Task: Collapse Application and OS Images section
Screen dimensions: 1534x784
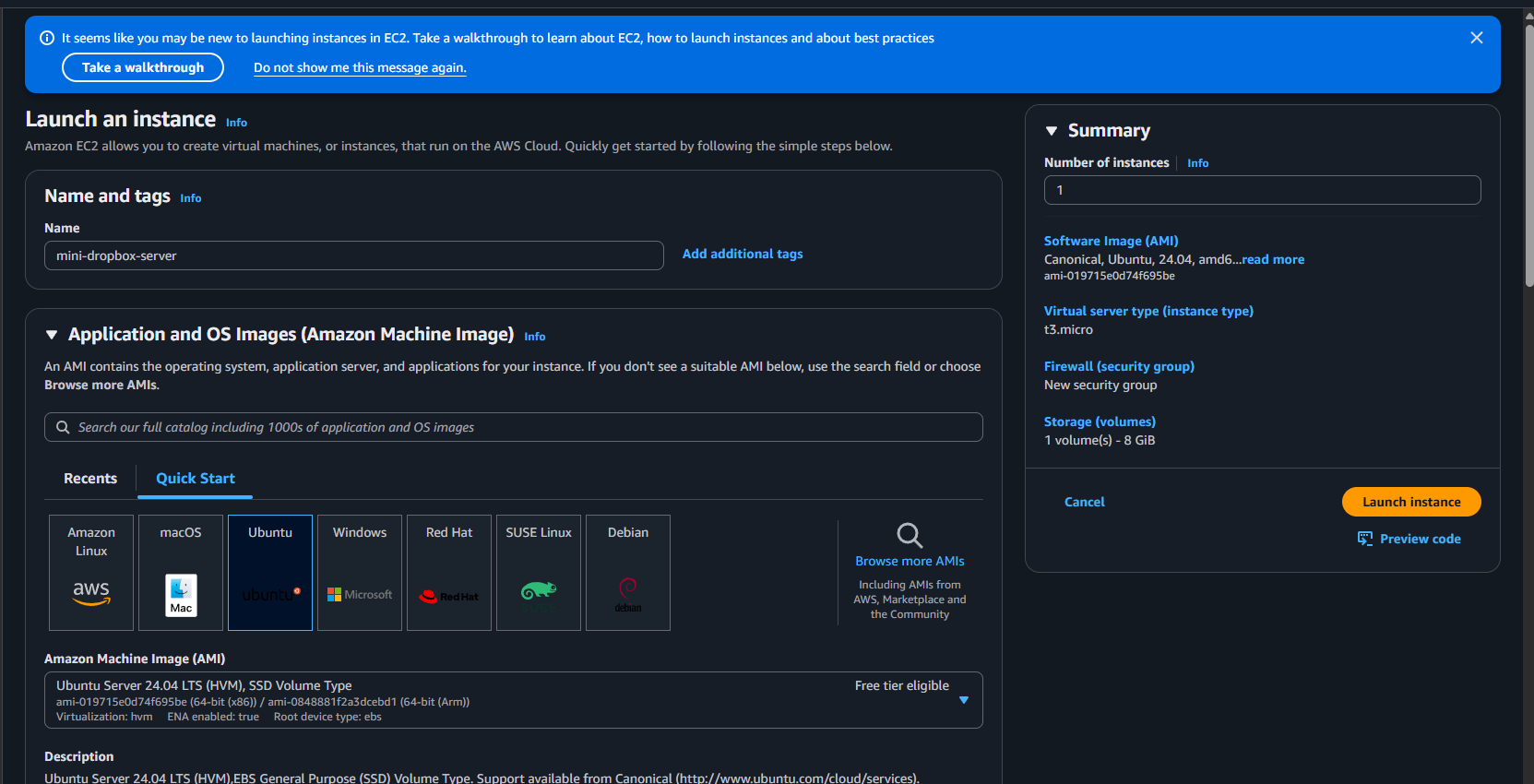Action: pyautogui.click(x=52, y=335)
